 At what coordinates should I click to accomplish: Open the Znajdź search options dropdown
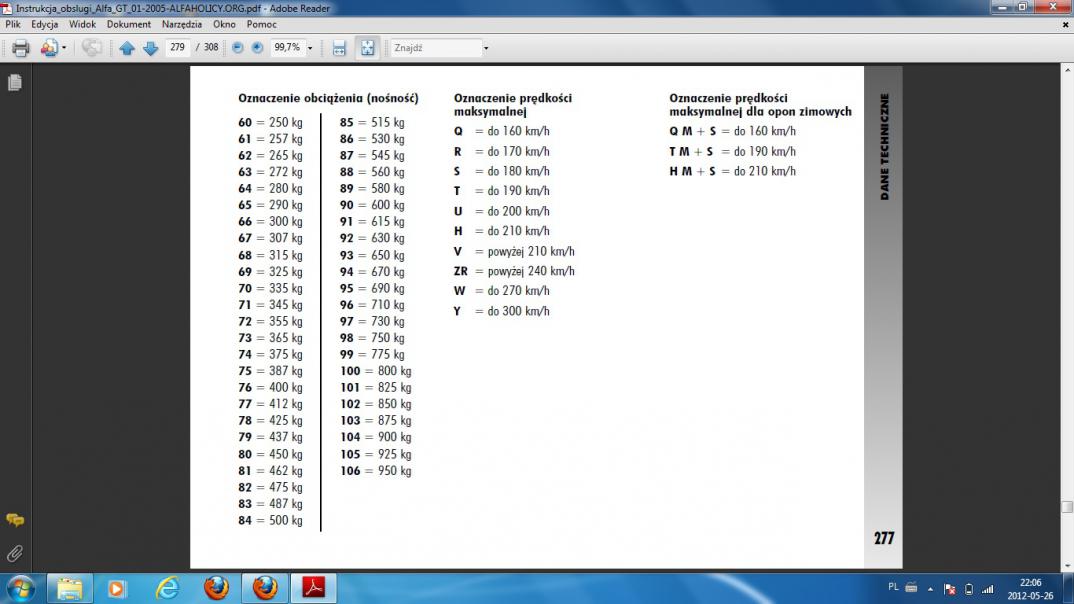pyautogui.click(x=486, y=48)
